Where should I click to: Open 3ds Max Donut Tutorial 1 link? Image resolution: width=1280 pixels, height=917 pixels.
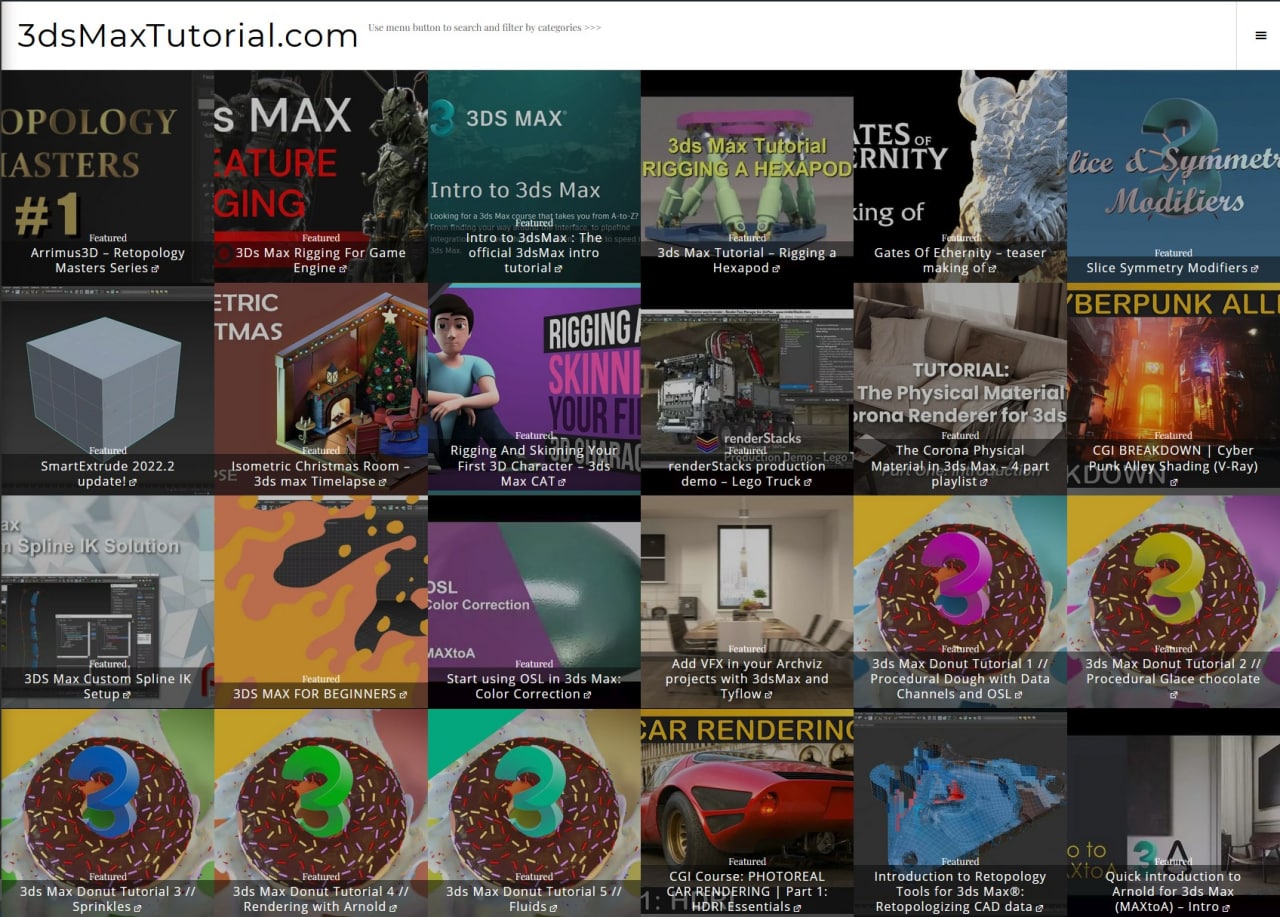(x=960, y=679)
